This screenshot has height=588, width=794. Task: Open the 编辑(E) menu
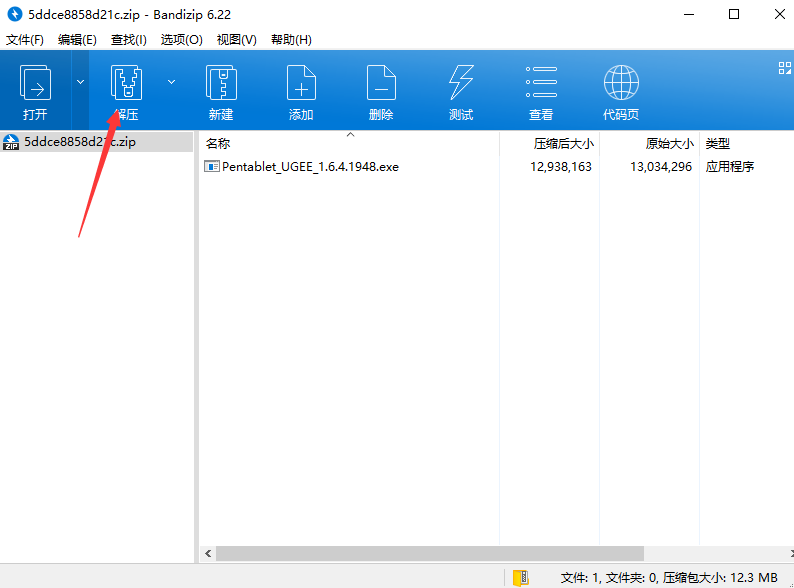point(77,40)
